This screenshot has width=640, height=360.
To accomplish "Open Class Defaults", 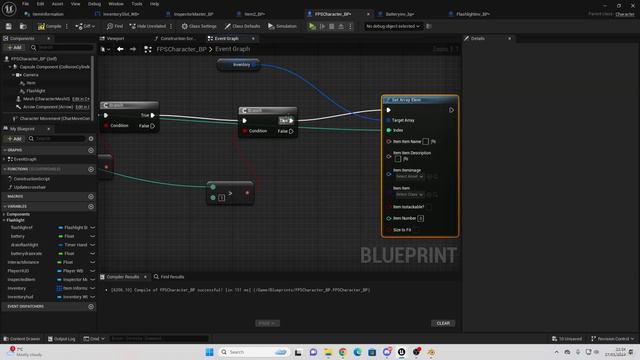I will 242,26.
